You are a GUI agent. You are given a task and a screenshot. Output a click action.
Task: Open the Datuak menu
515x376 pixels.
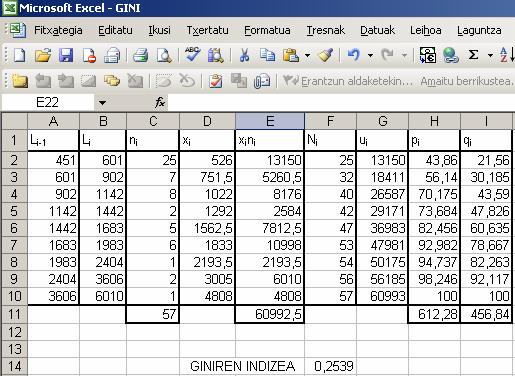coord(377,30)
